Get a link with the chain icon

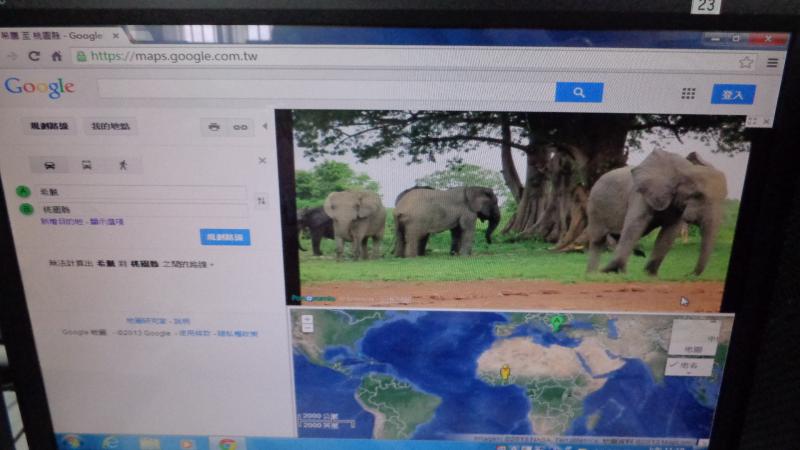point(240,127)
